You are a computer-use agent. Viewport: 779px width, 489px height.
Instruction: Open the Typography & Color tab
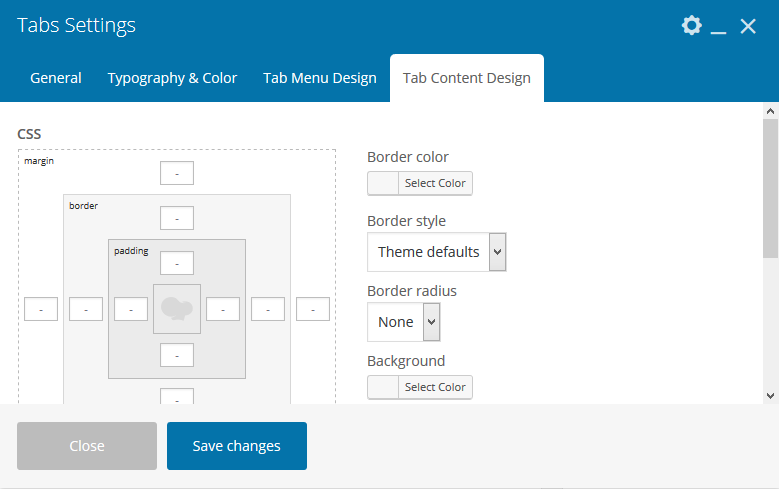[x=172, y=78]
